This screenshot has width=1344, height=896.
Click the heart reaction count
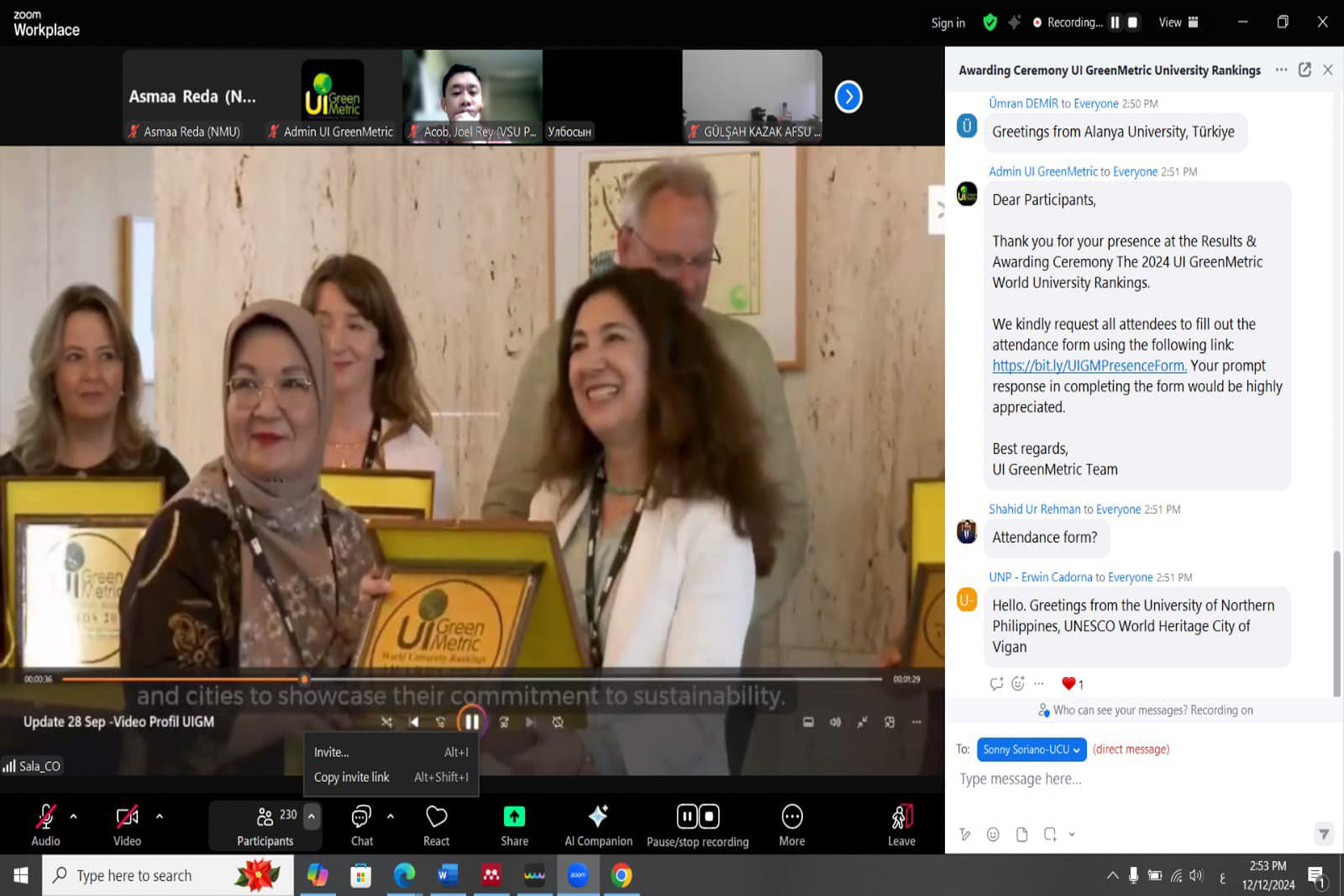[1072, 683]
